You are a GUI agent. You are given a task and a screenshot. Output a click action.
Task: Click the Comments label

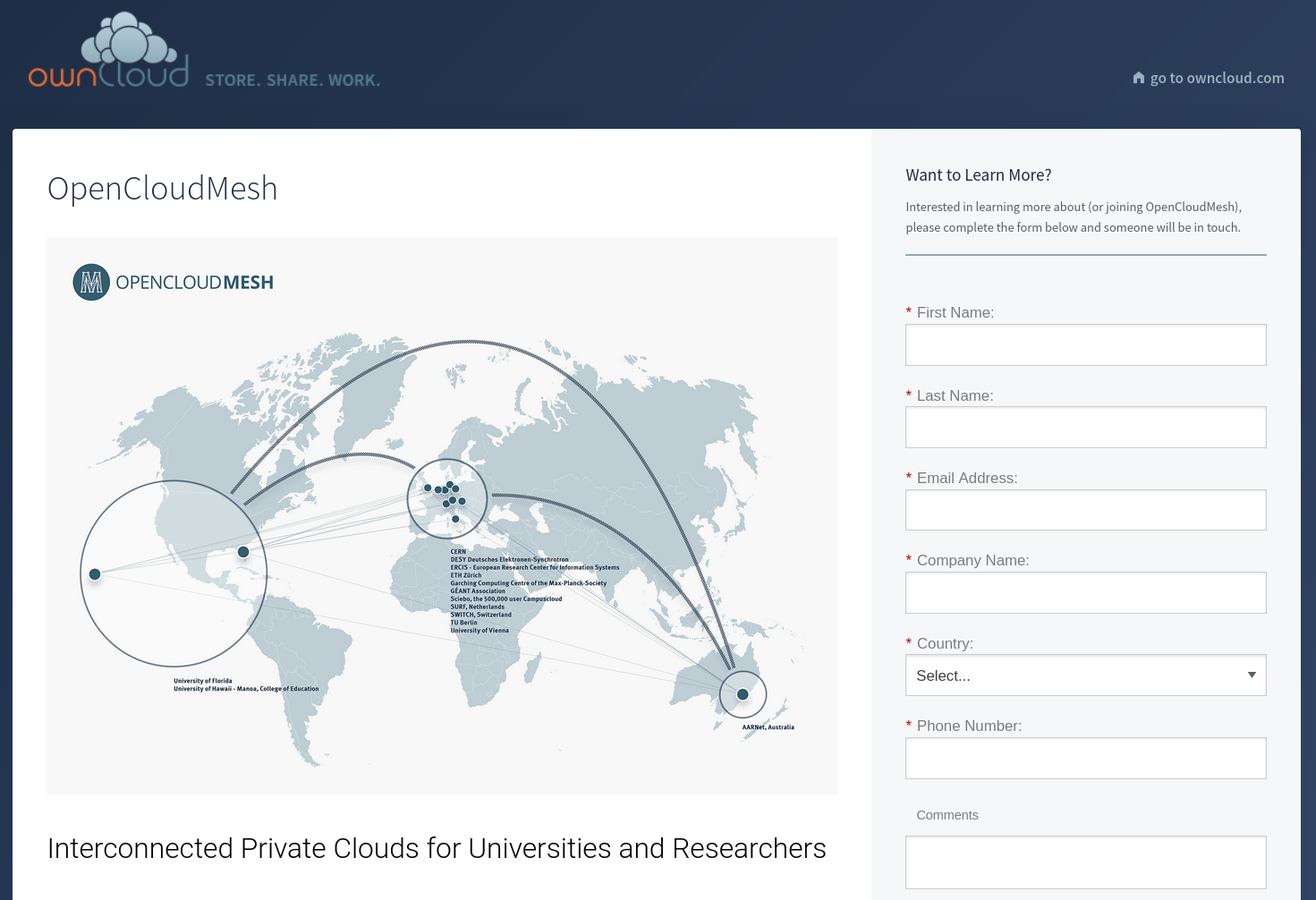[947, 815]
